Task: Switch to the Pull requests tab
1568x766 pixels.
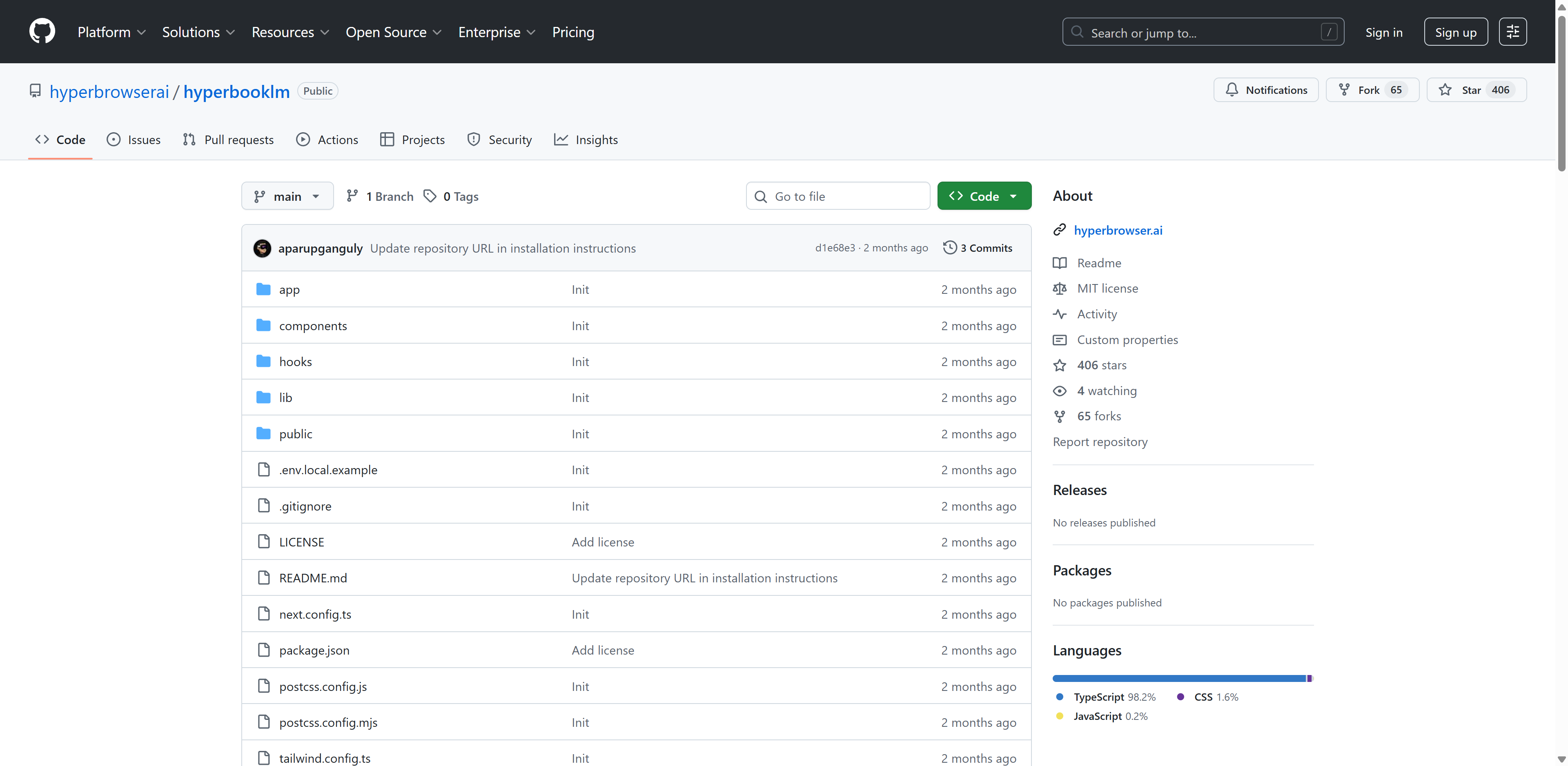Action: pos(228,140)
